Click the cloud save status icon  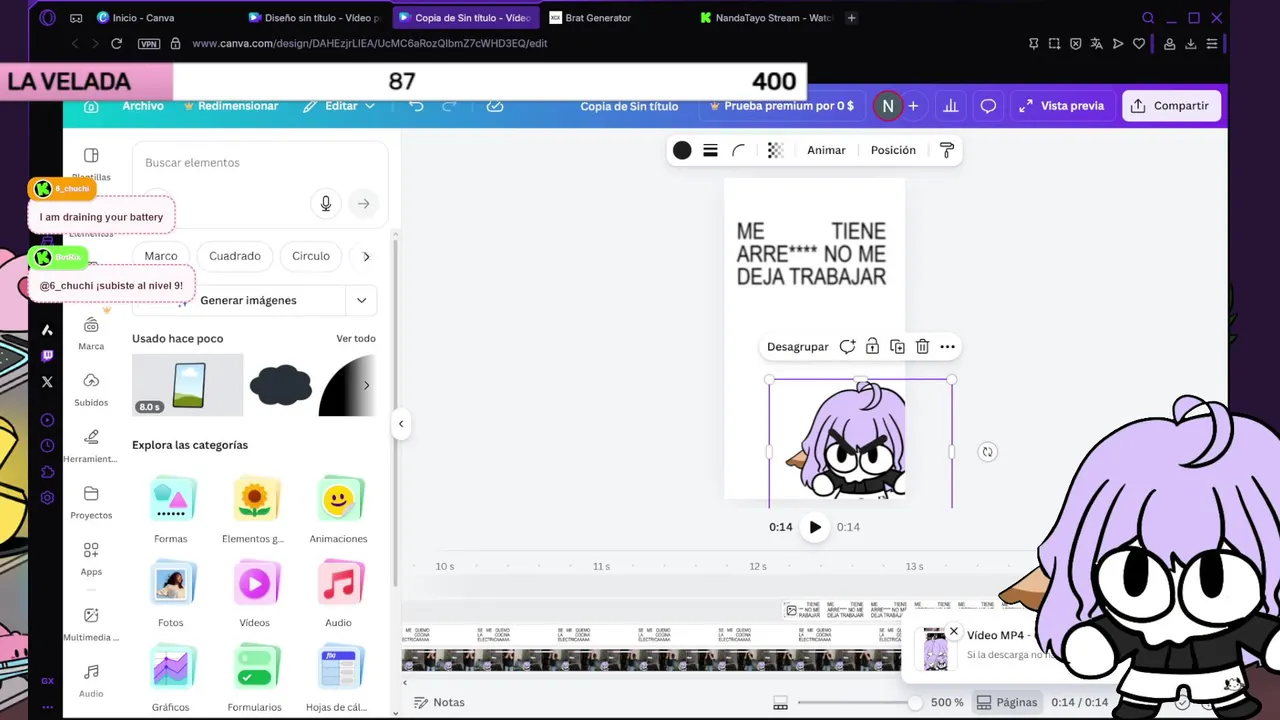click(494, 106)
